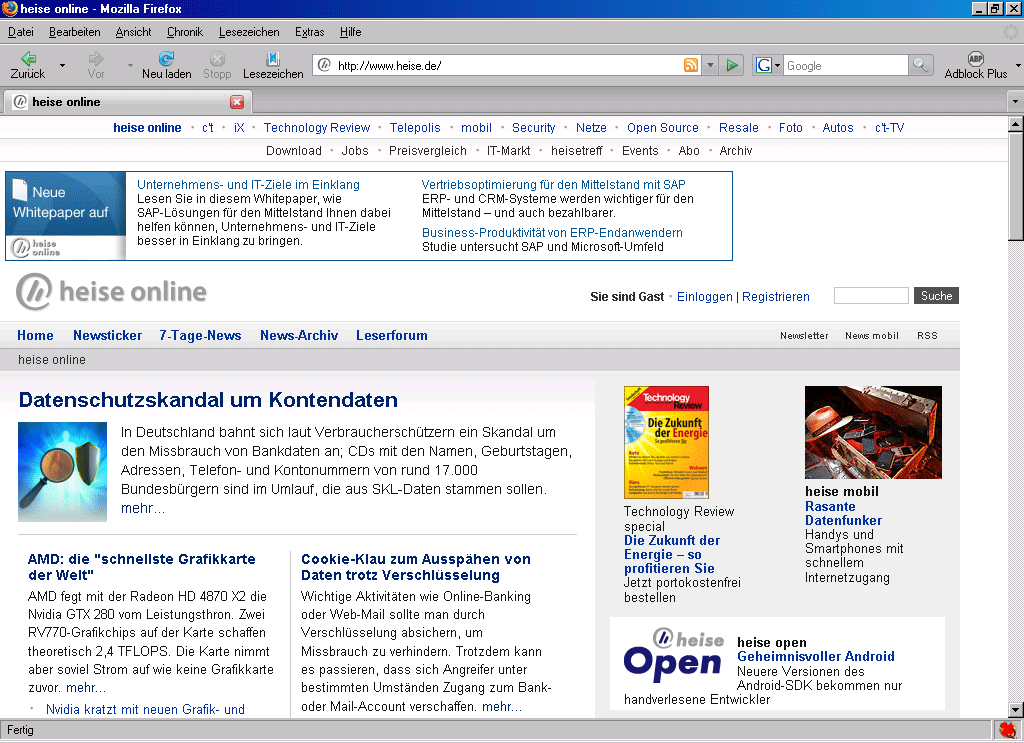
Task: Focus the URL address field
Action: pyautogui.click(x=508, y=65)
